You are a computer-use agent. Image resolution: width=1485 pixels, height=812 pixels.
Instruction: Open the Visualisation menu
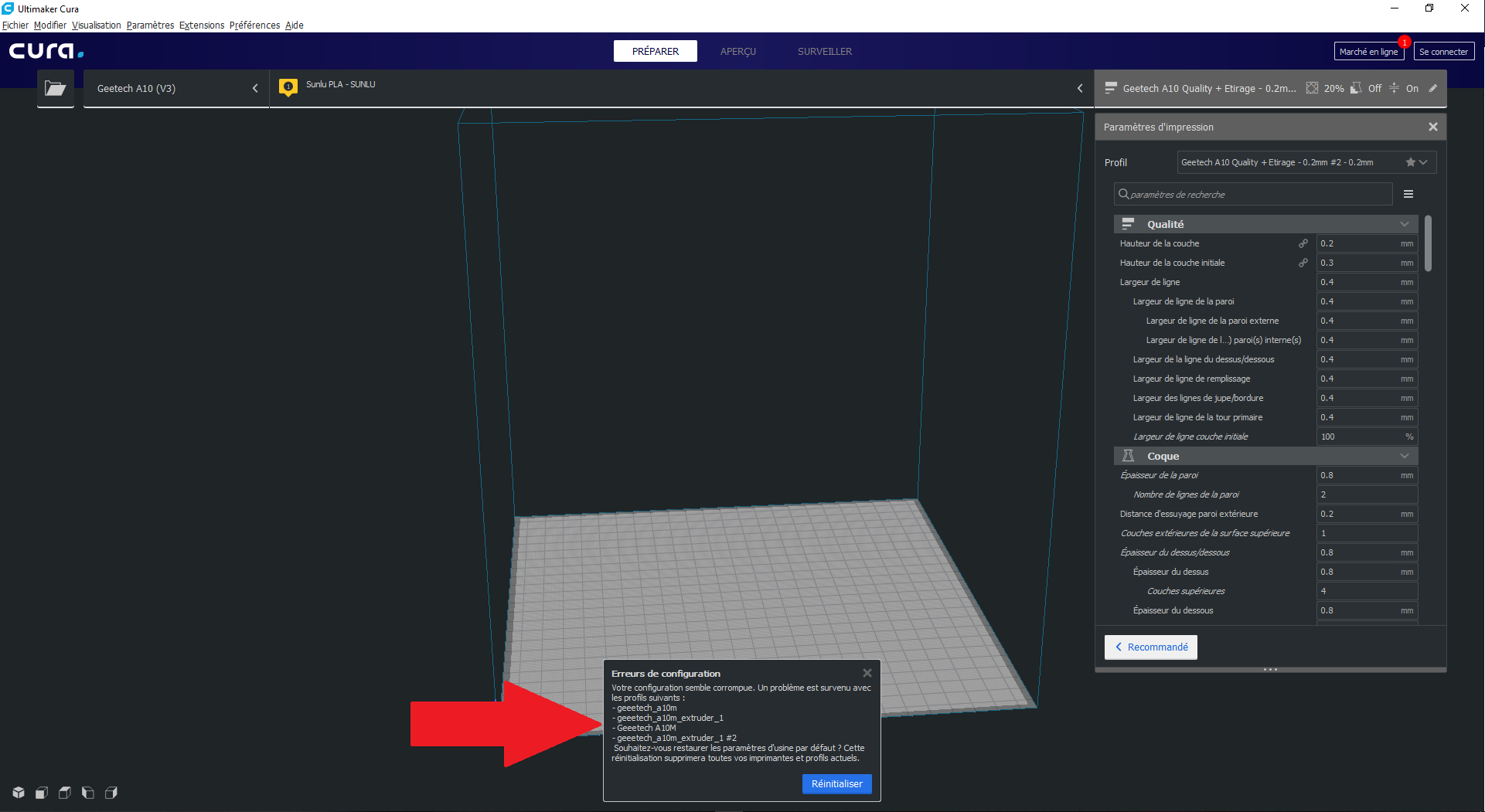(x=97, y=25)
